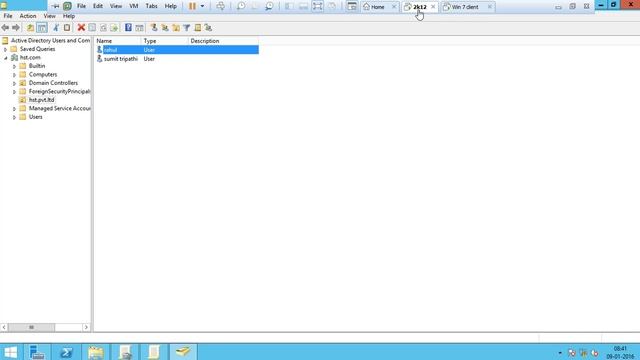Click the Back arrow in ADUC toolbar
The image size is (640, 360).
(5, 28)
